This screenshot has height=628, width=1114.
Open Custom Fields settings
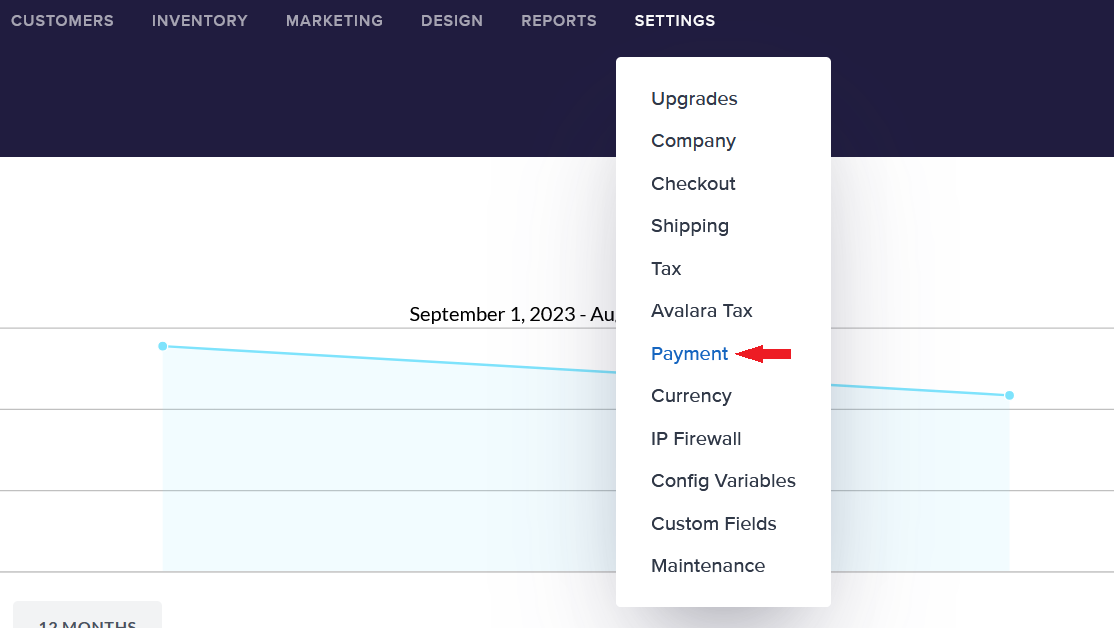click(x=714, y=524)
